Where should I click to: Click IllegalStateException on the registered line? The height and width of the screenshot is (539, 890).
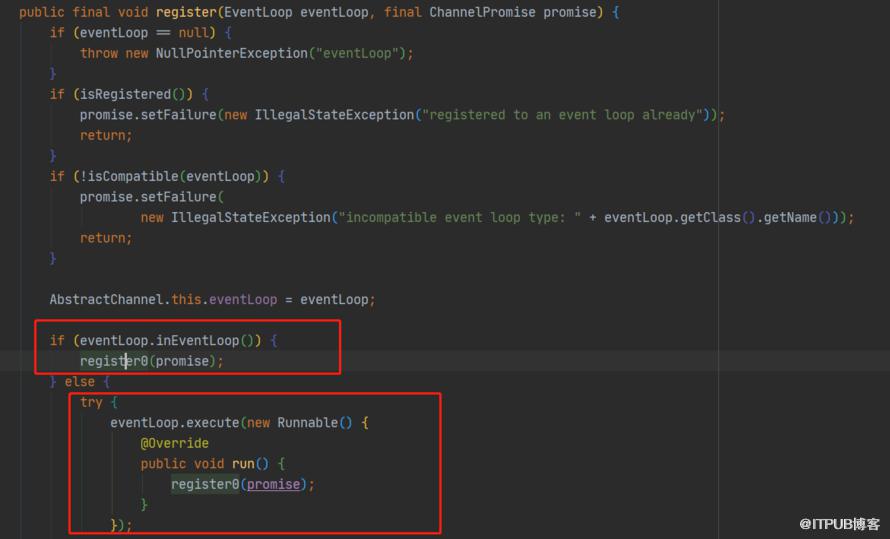tap(334, 115)
